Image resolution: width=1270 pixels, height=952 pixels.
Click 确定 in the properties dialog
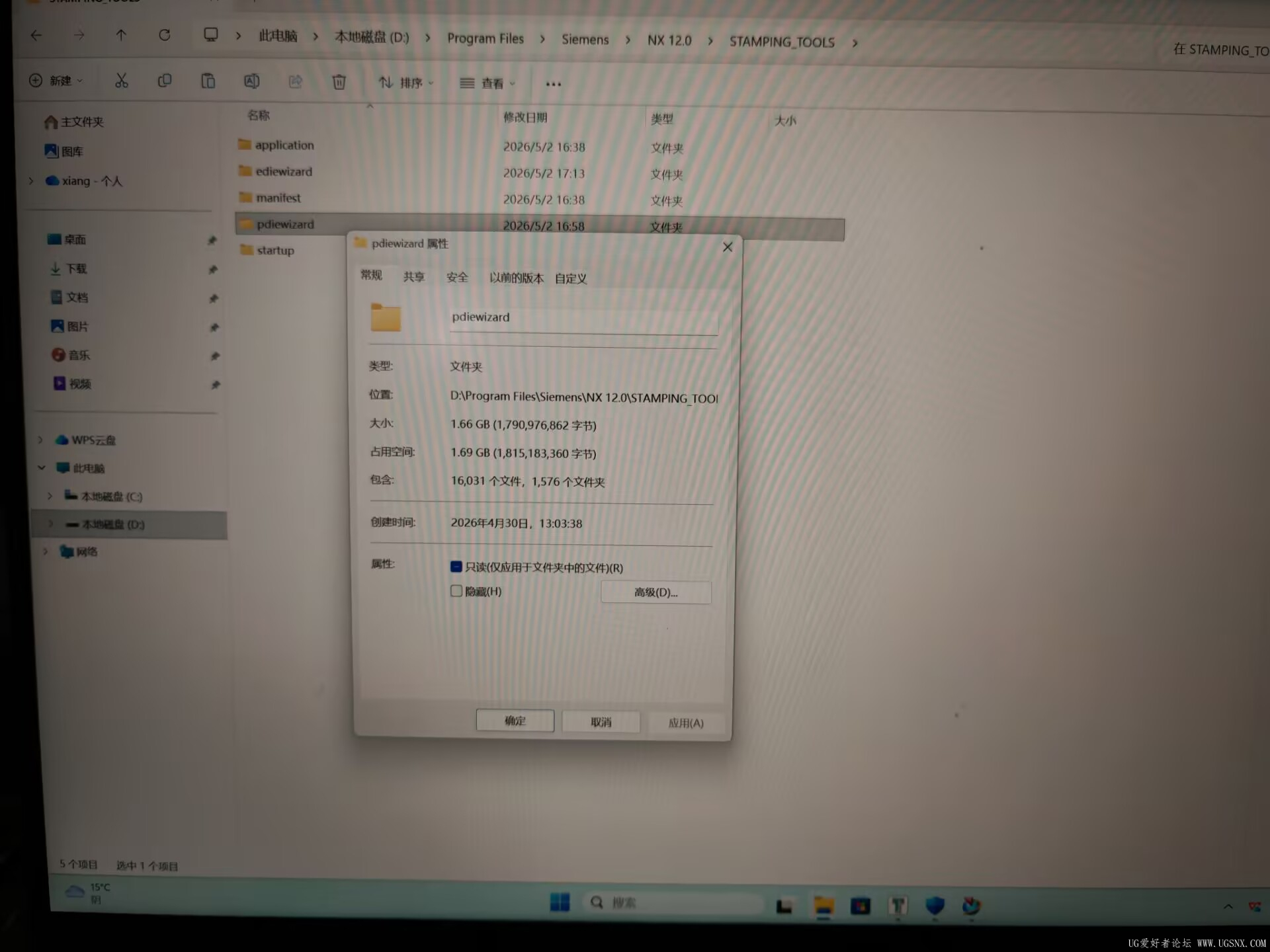(515, 721)
